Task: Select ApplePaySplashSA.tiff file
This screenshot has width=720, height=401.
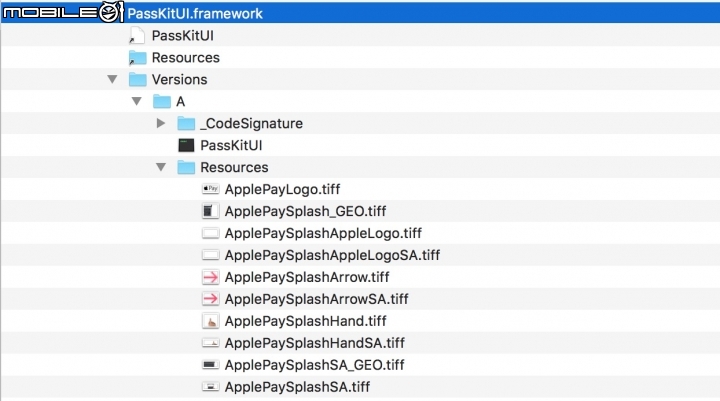Action: (x=297, y=387)
